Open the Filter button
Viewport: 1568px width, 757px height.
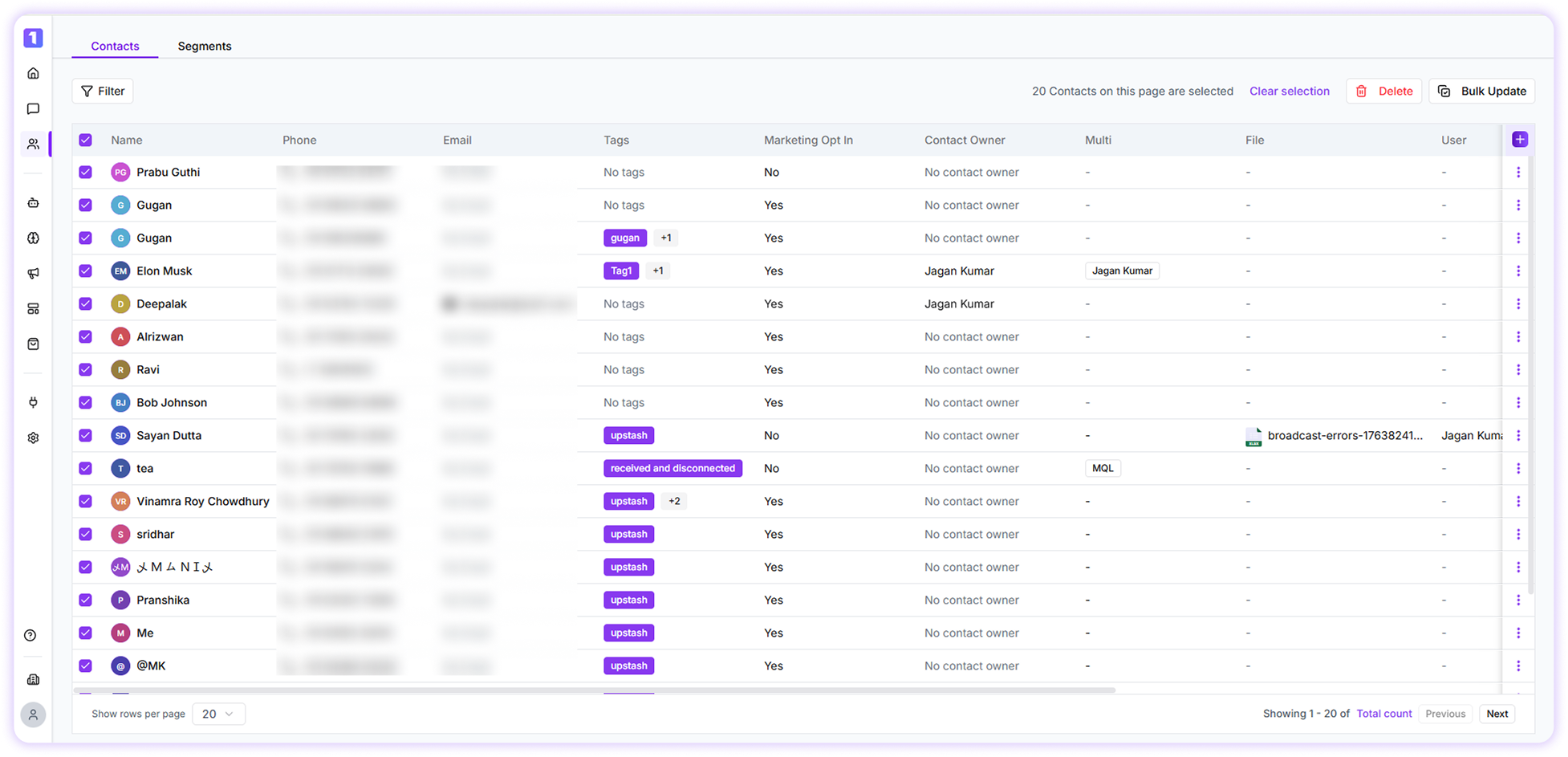tap(103, 91)
